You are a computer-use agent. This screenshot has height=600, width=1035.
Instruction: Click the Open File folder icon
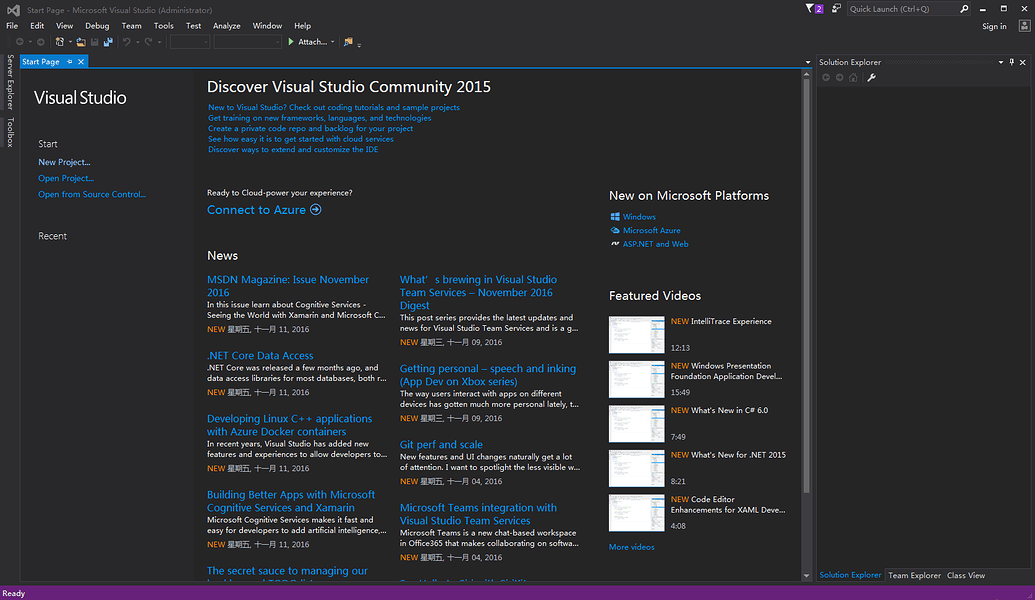(x=81, y=42)
